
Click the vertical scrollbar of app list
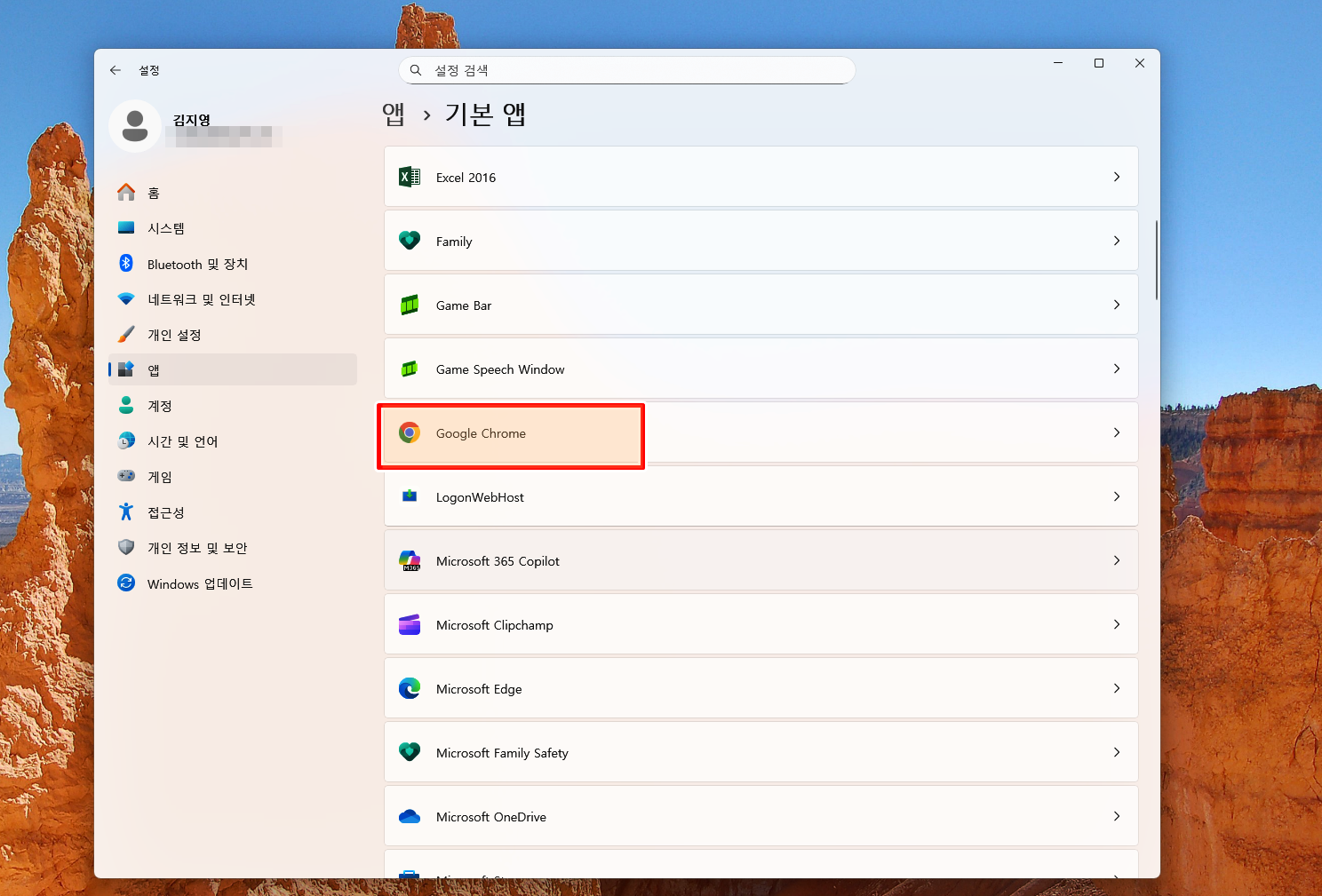point(1156,260)
